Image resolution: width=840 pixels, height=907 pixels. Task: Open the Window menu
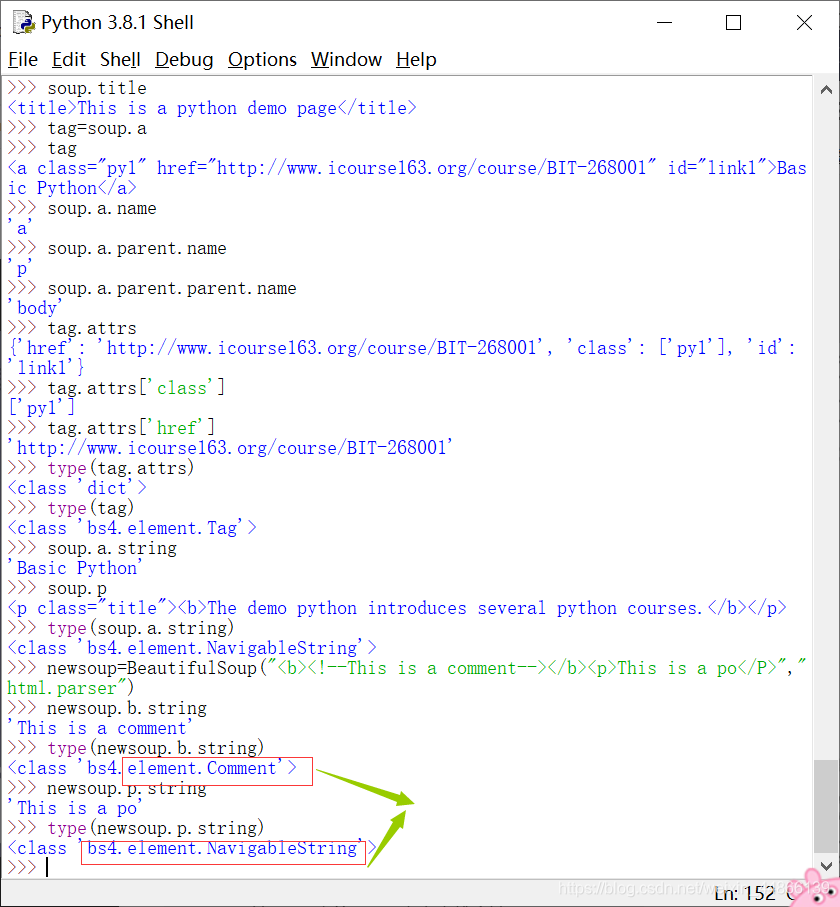[346, 60]
